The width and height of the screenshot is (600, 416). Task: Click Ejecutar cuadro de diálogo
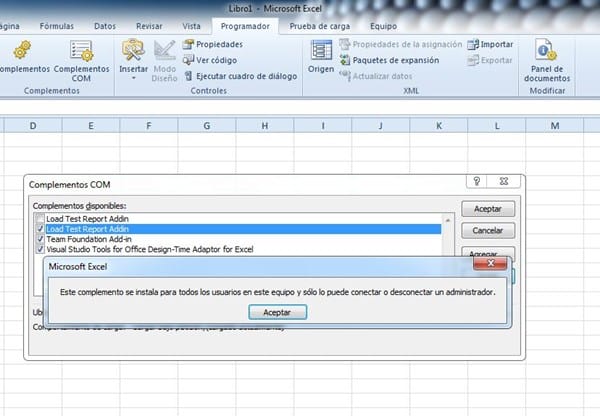235,76
